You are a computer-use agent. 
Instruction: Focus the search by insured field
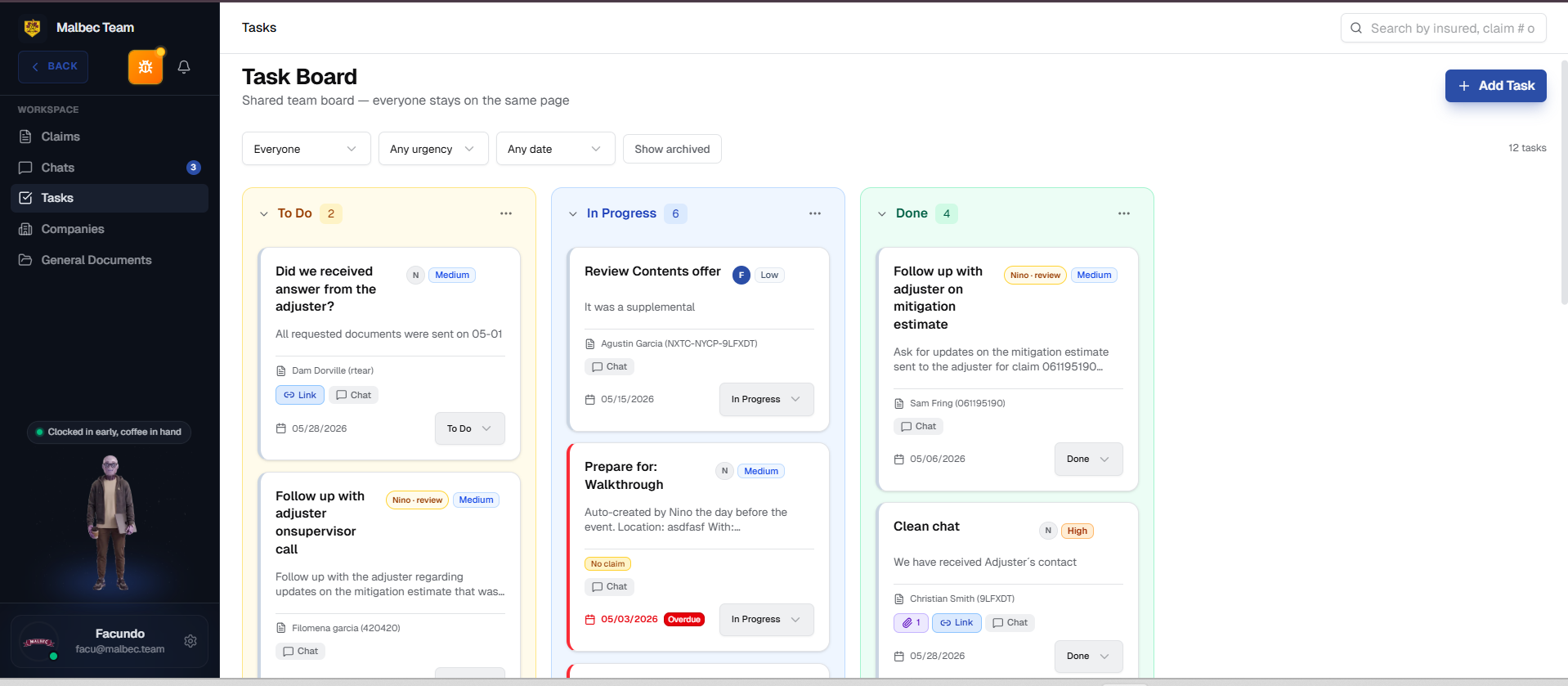click(1444, 28)
